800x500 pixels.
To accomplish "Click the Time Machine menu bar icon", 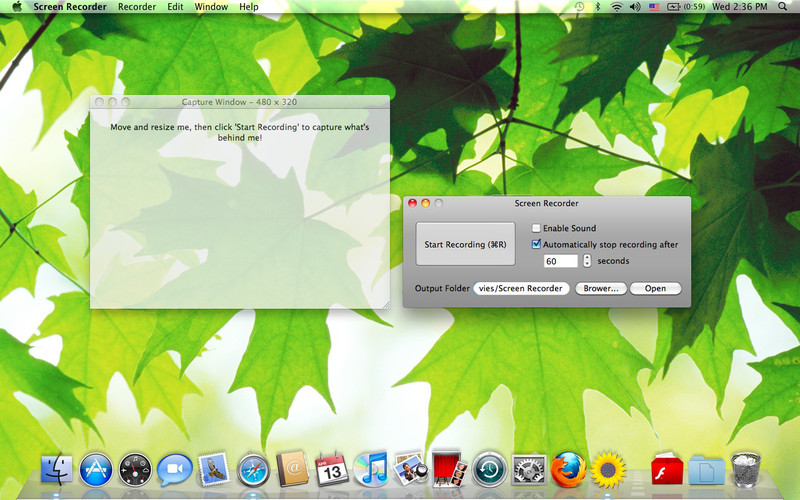I will click(579, 7).
